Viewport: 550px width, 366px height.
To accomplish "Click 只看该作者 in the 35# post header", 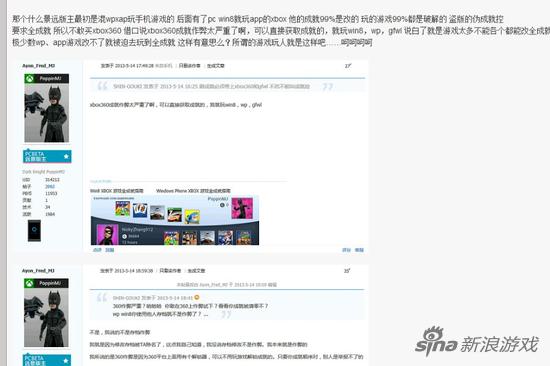I will tap(170, 271).
